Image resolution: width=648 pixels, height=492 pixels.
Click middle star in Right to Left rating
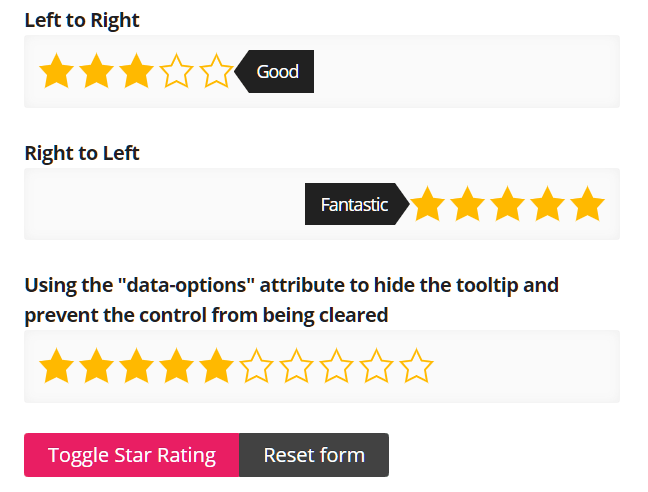click(507, 204)
